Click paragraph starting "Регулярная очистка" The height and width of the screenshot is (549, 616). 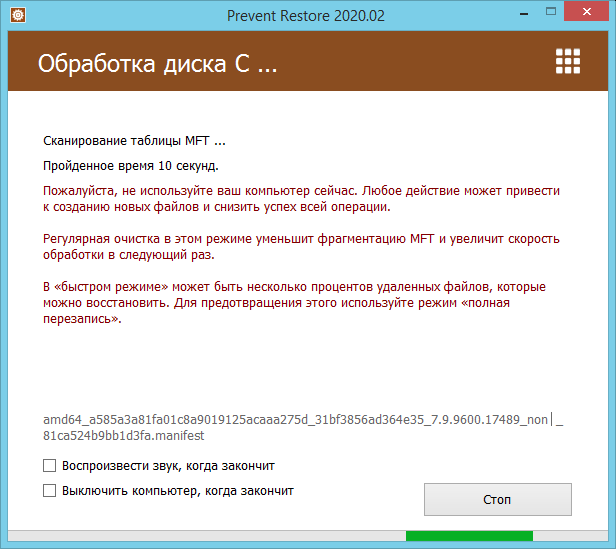301,247
